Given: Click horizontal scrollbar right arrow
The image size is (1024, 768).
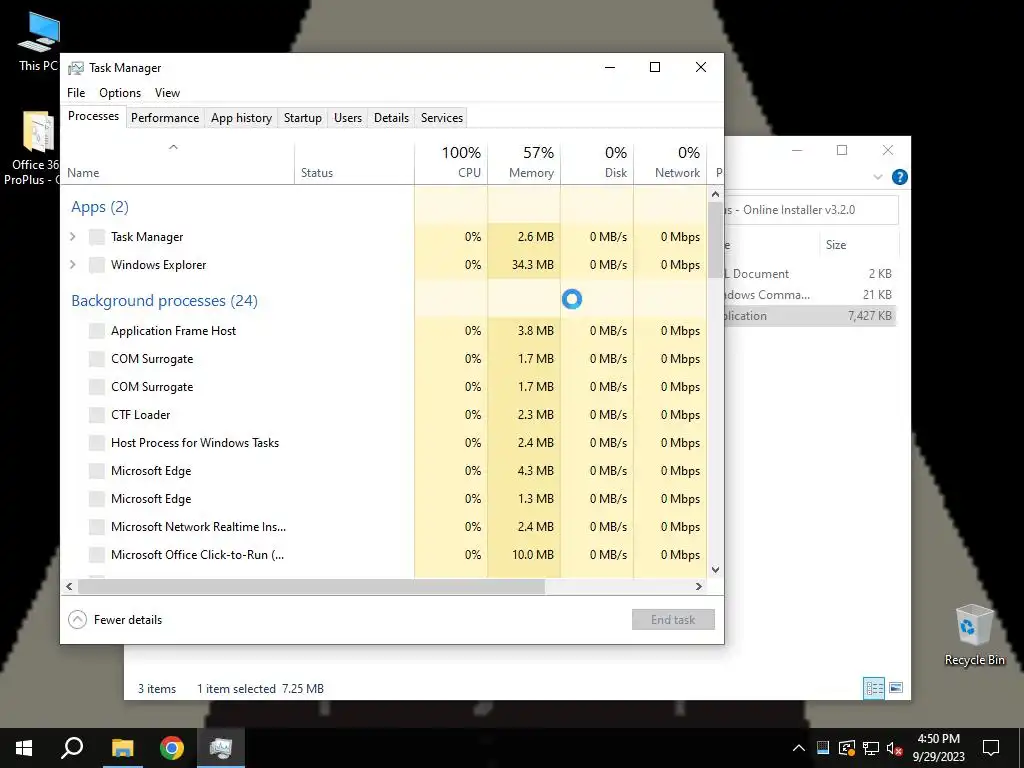Looking at the screenshot, I should (699, 586).
